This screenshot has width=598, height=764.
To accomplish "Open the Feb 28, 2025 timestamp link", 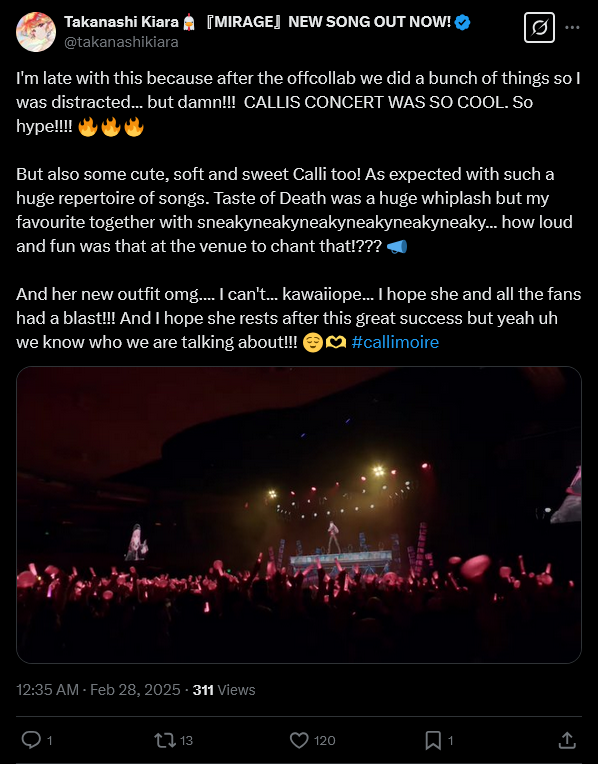I will [x=98, y=690].
